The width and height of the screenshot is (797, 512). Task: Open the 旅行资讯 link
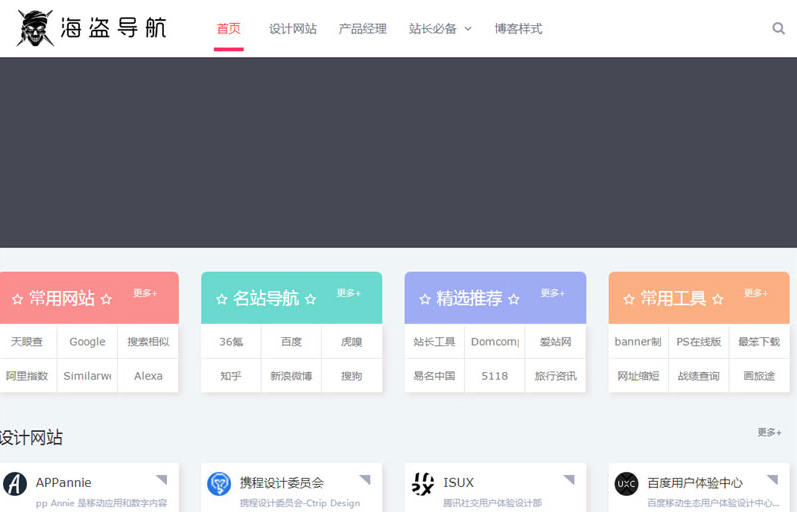point(556,376)
